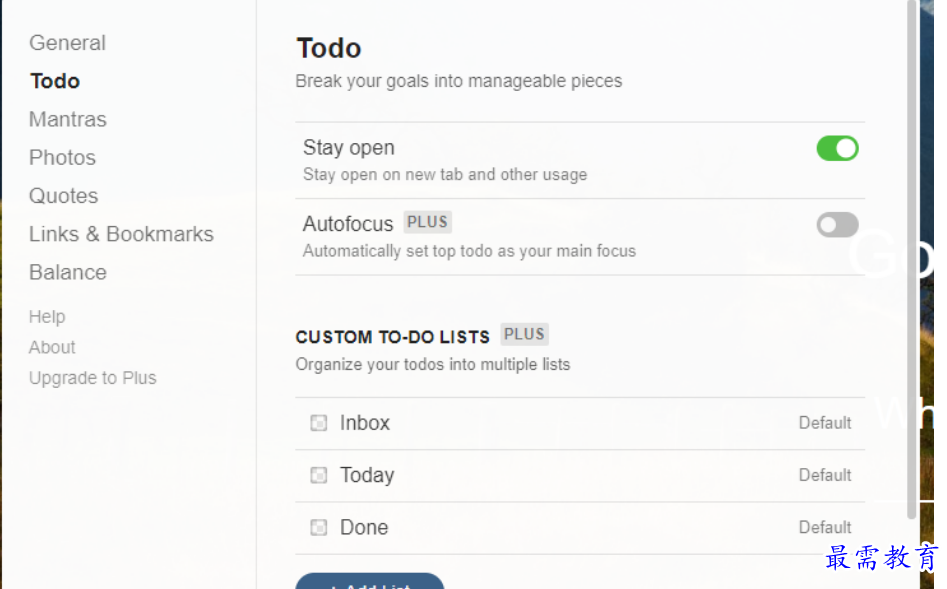947x589 pixels.
Task: Click the Help link
Action: tap(47, 317)
